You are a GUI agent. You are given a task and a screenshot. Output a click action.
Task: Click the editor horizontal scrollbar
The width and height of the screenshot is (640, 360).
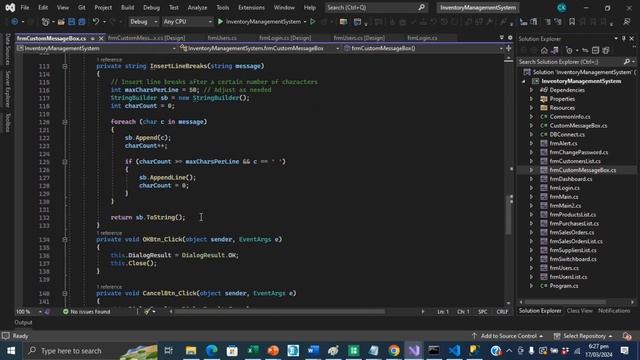[280, 311]
